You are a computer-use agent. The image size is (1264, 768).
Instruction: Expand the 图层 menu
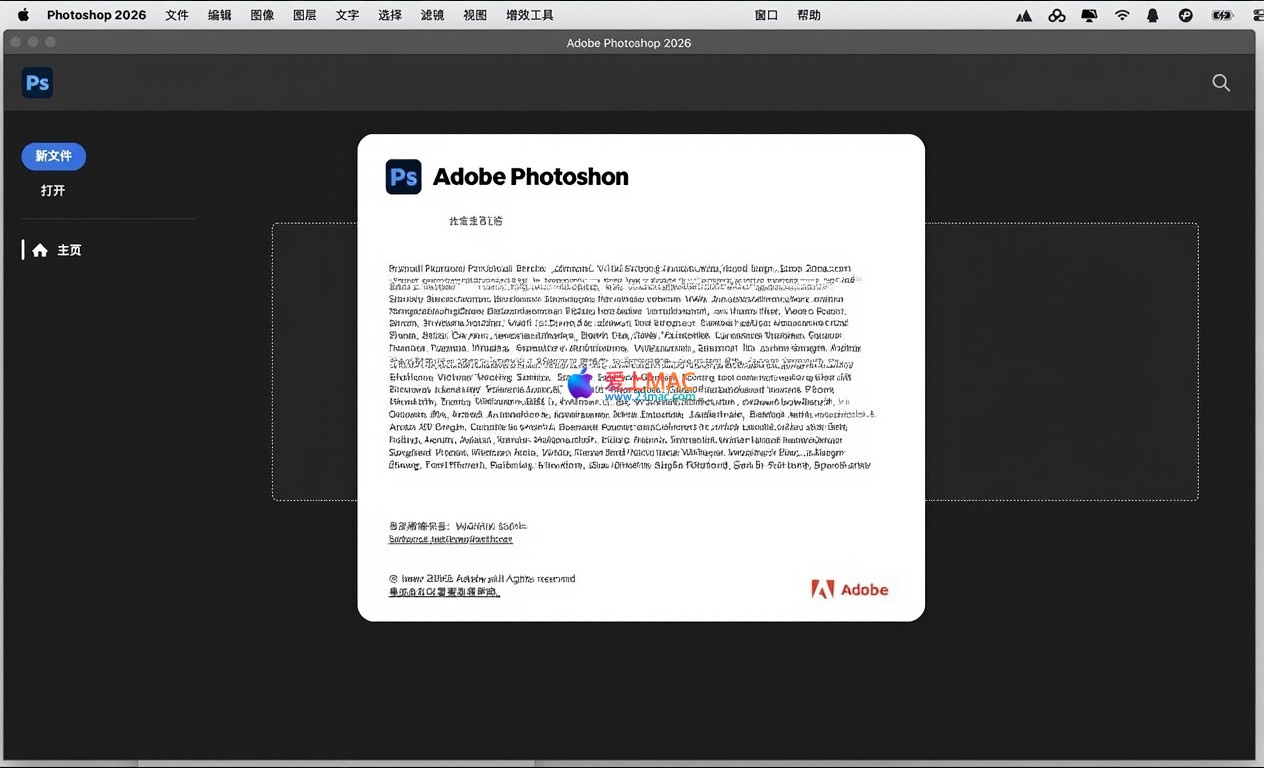[x=304, y=15]
